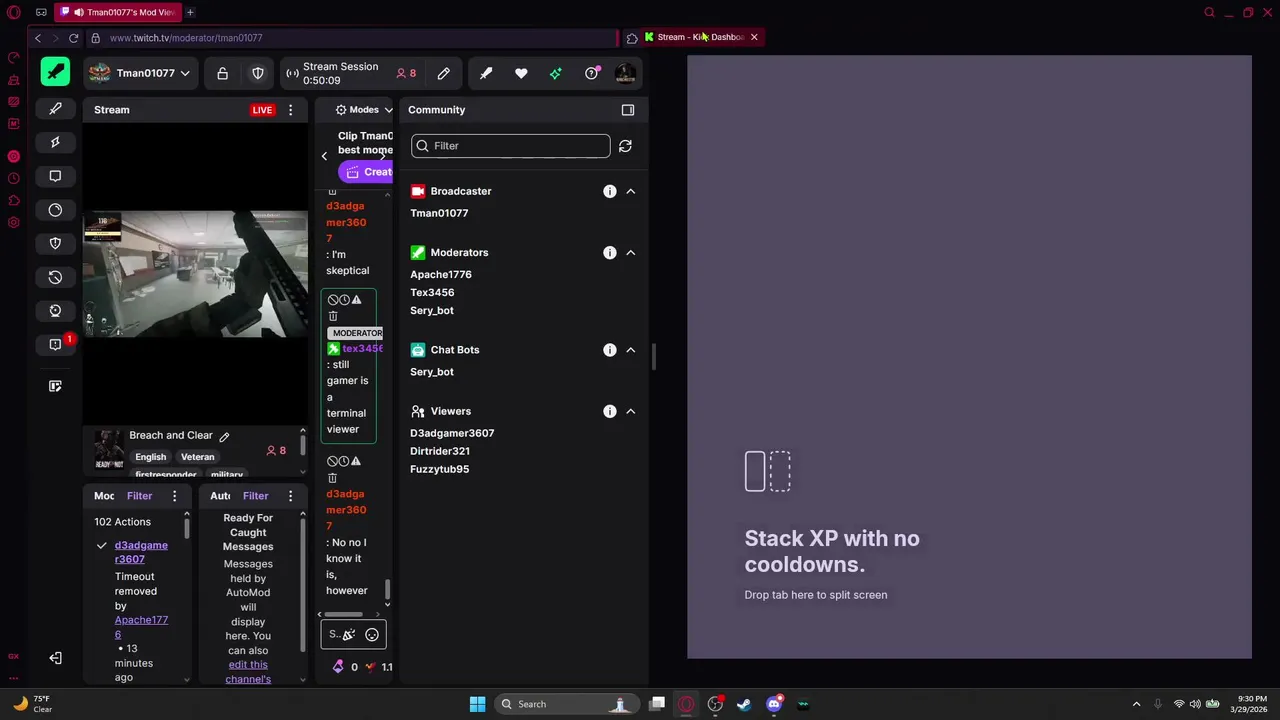Click the unlocked padlock icon in header

[x=223, y=73]
